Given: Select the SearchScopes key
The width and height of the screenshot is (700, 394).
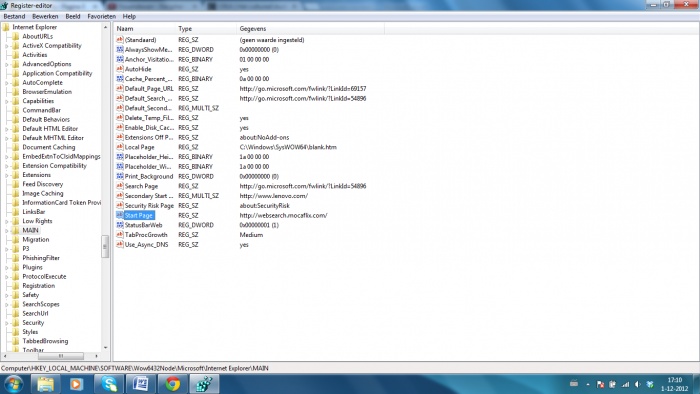Looking at the screenshot, I should tap(41, 304).
